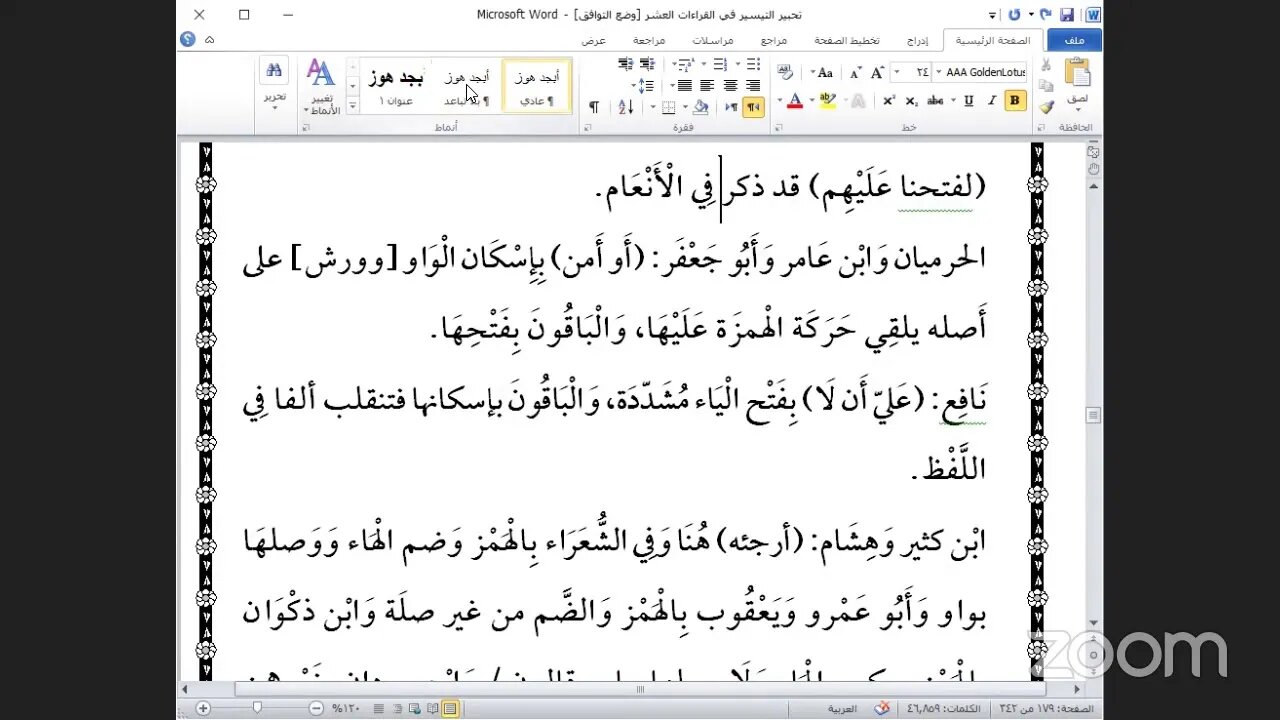
Task: Apply the red font color
Action: [795, 100]
